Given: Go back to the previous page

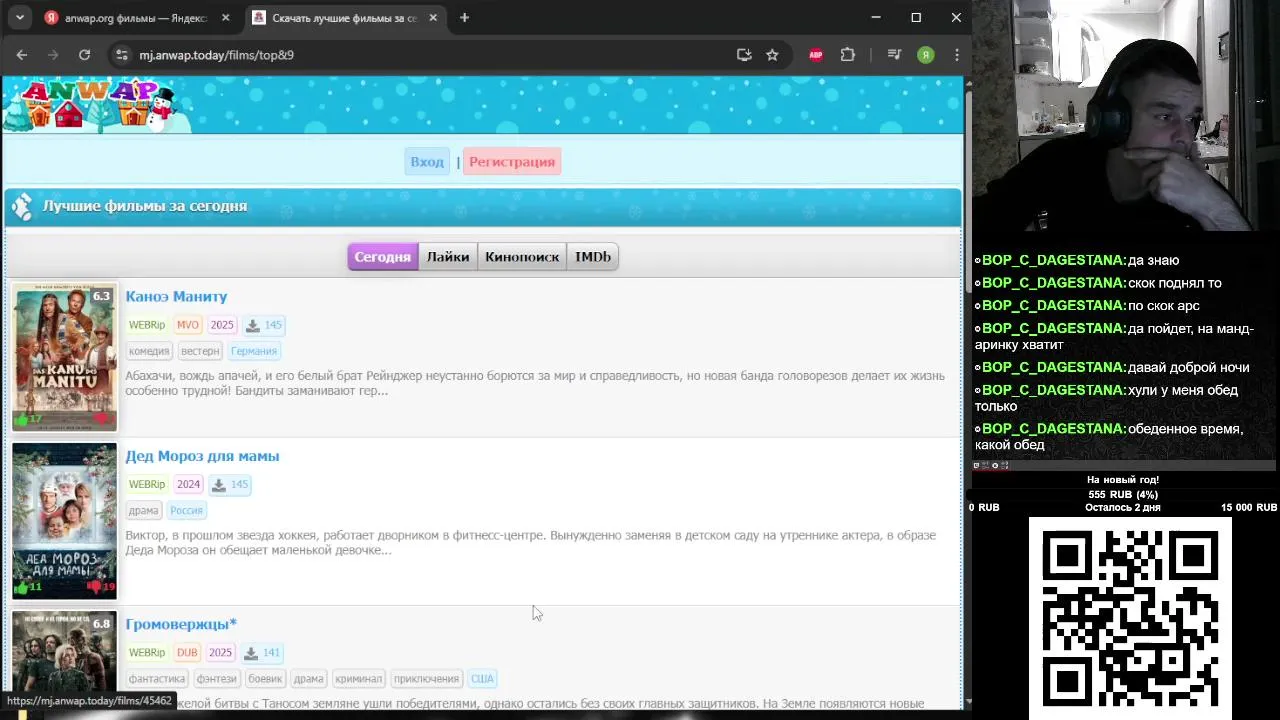Looking at the screenshot, I should click(22, 55).
